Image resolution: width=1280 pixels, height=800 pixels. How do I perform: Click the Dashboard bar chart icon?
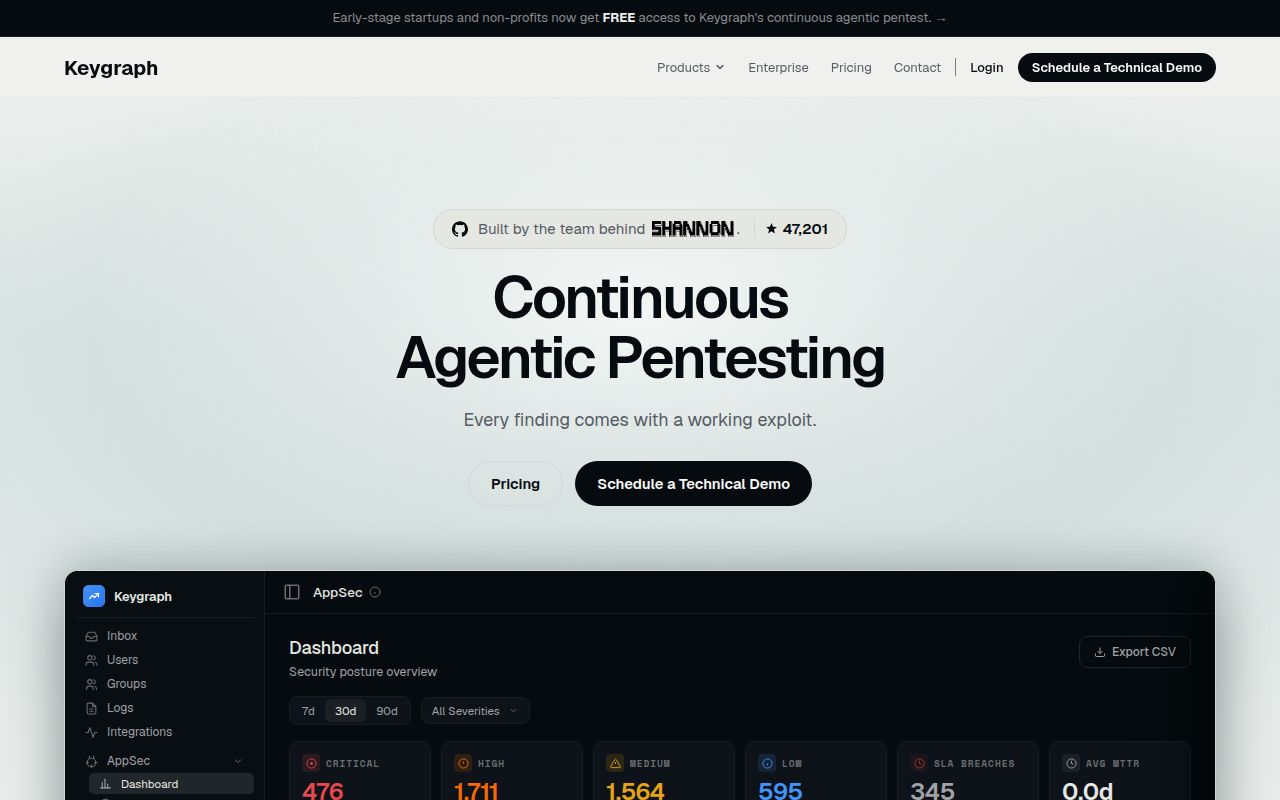click(106, 784)
